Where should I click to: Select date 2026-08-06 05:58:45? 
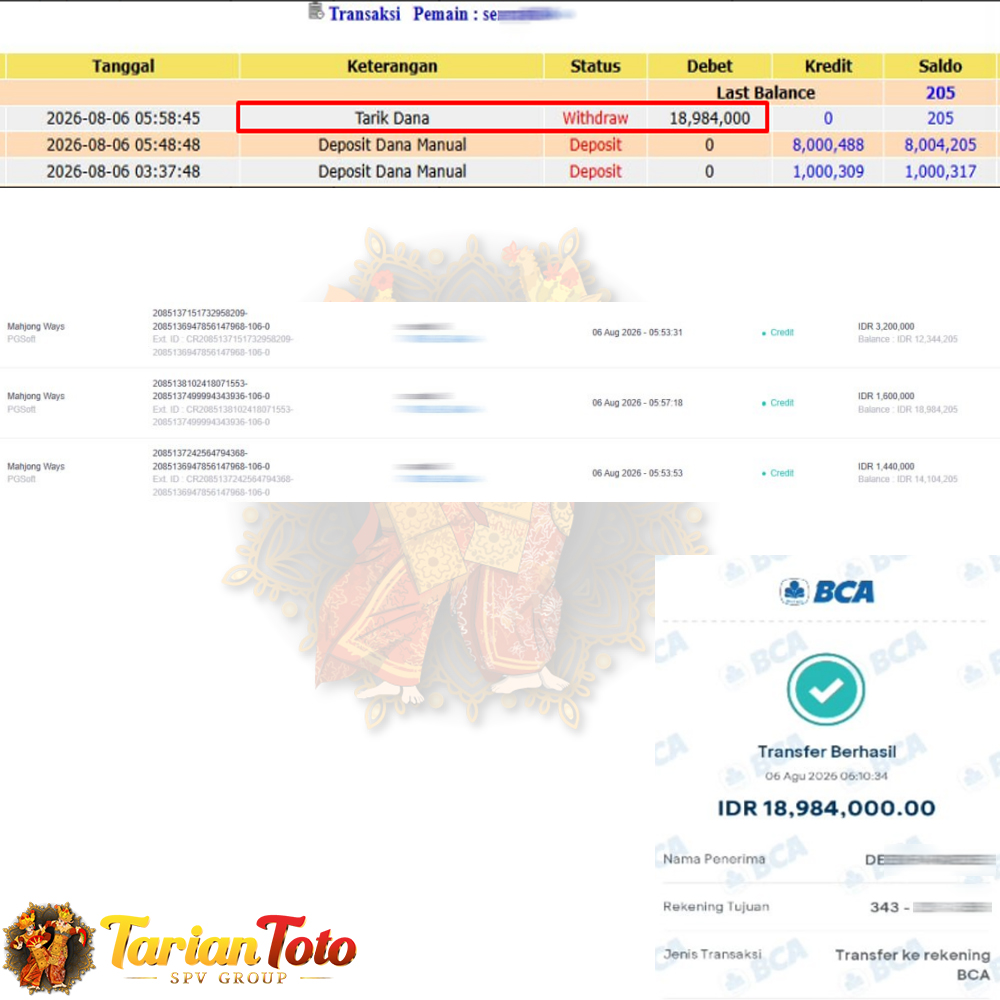123,118
